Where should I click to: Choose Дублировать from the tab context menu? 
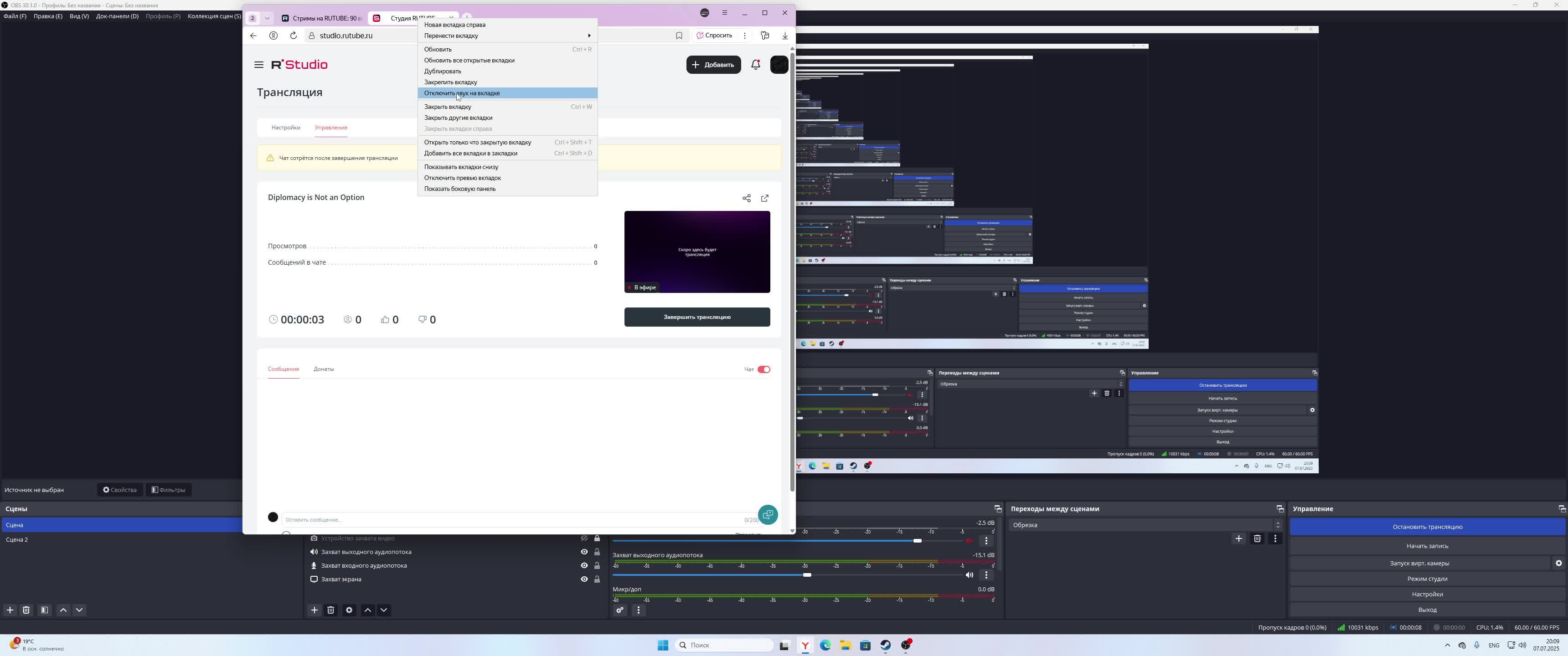(x=508, y=71)
